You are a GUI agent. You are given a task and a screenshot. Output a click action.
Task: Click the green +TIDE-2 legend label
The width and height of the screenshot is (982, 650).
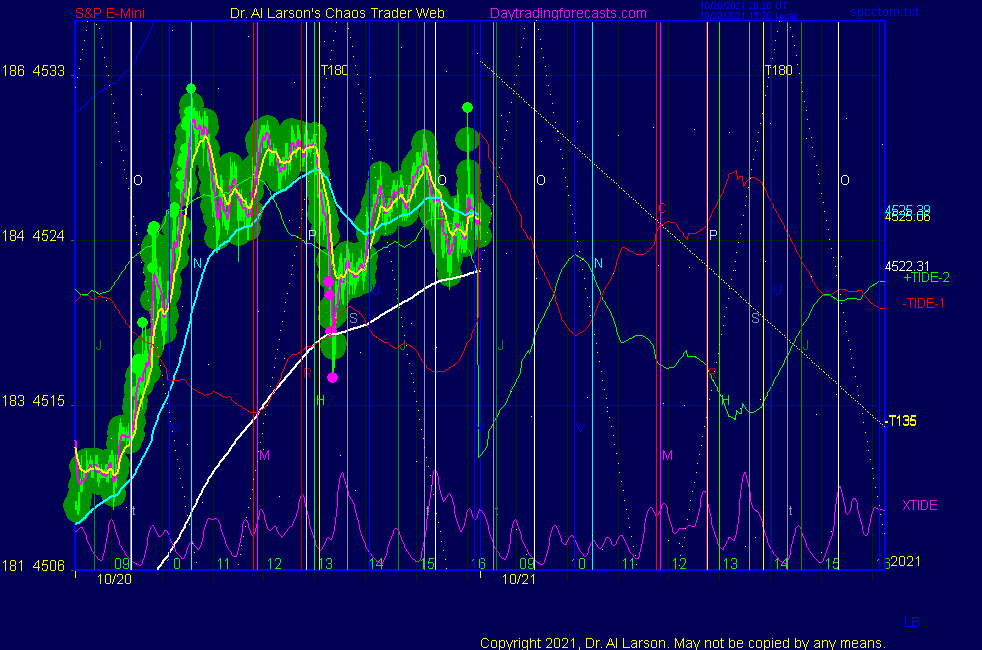click(x=926, y=277)
